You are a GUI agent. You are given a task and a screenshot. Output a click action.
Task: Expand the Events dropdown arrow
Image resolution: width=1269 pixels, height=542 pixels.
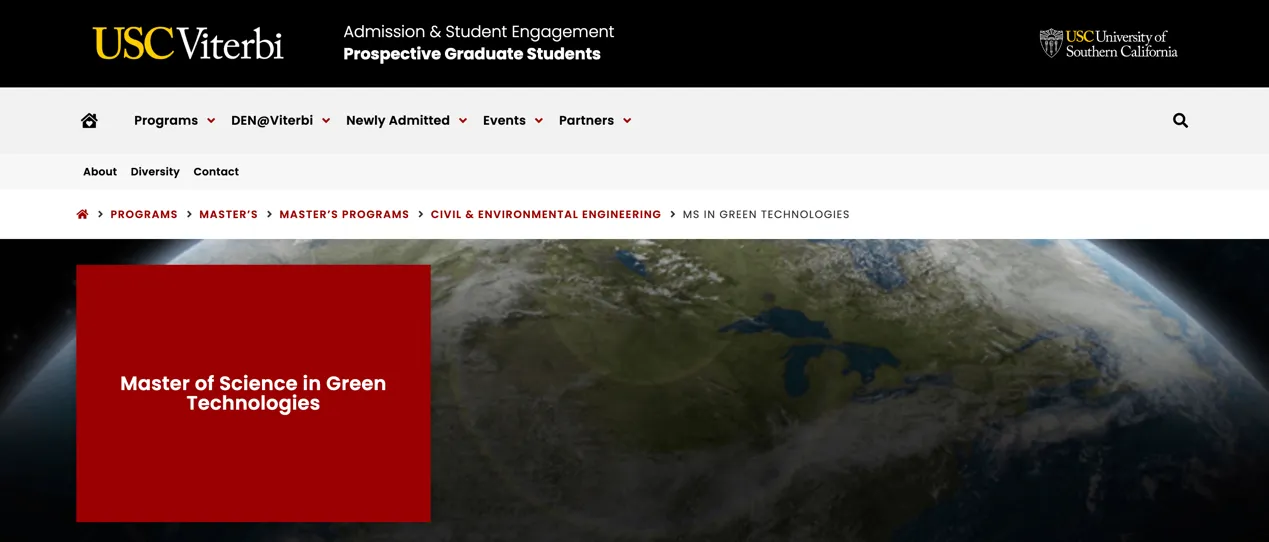539,121
